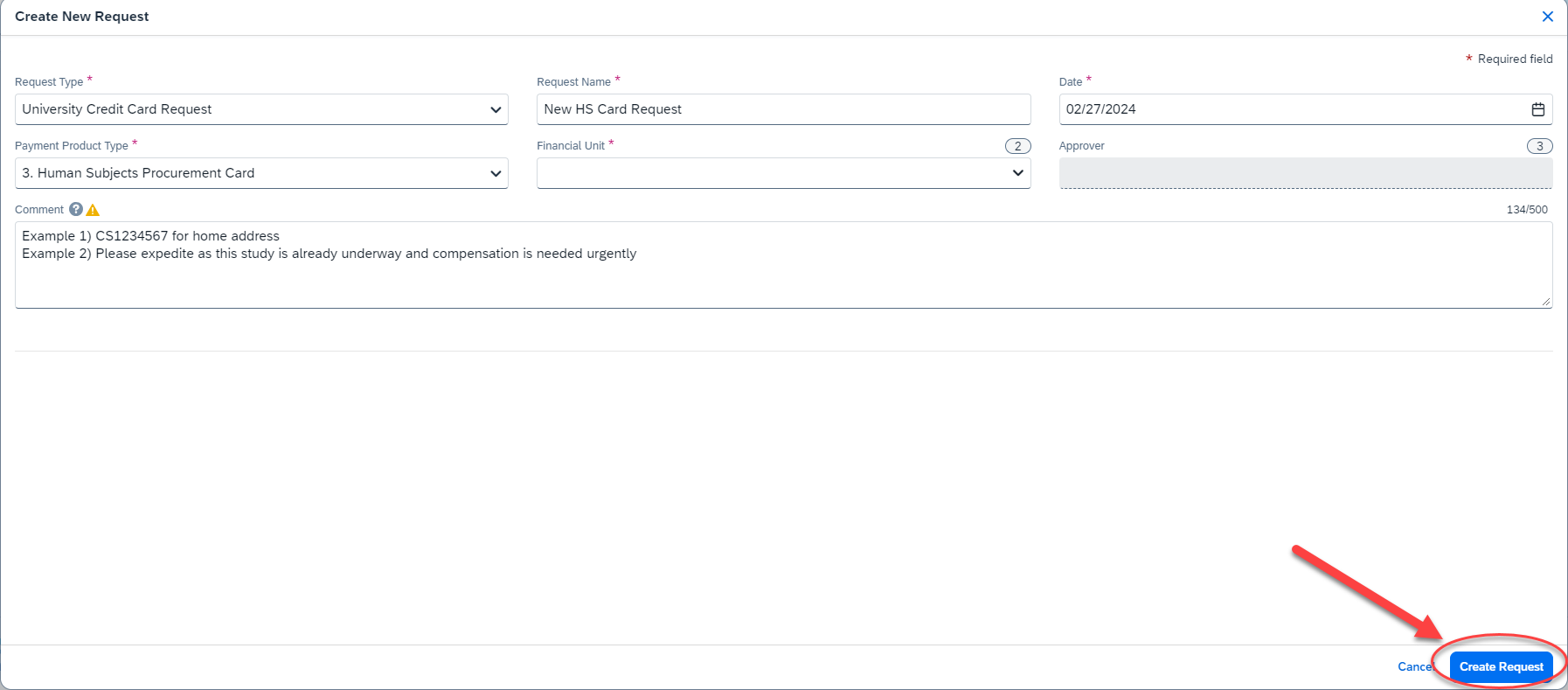Click the "Create New Request" title

[82, 17]
